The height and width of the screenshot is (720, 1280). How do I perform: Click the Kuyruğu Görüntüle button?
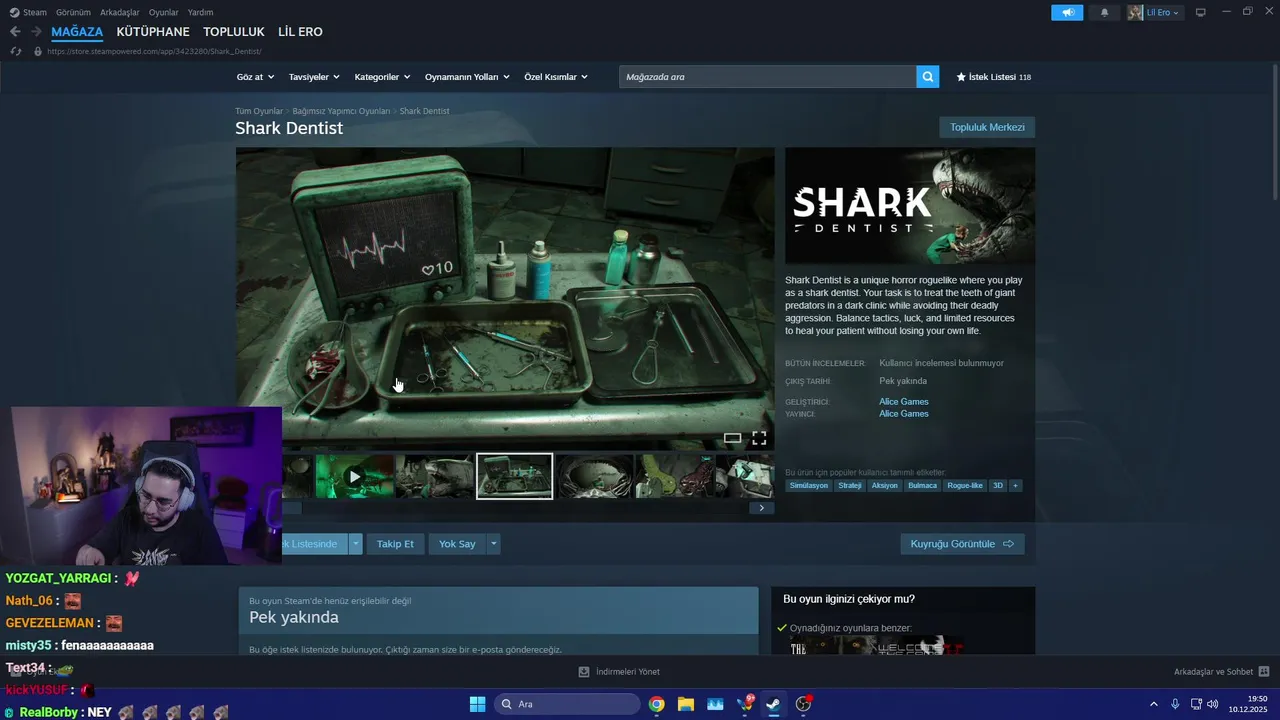click(x=962, y=544)
